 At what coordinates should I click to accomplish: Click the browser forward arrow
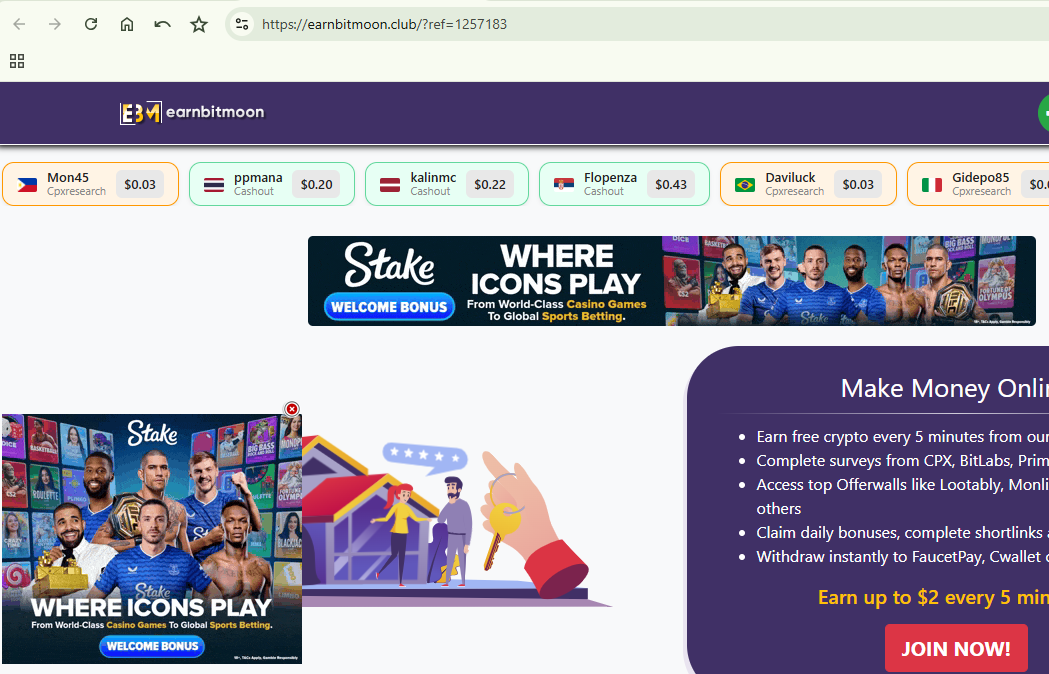[55, 24]
